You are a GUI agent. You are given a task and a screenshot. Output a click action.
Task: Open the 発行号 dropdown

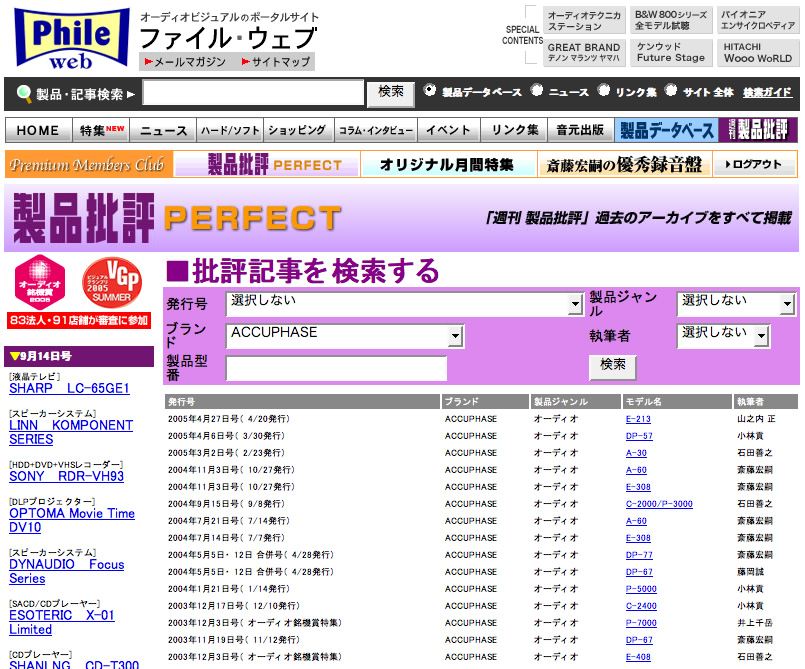coord(405,304)
